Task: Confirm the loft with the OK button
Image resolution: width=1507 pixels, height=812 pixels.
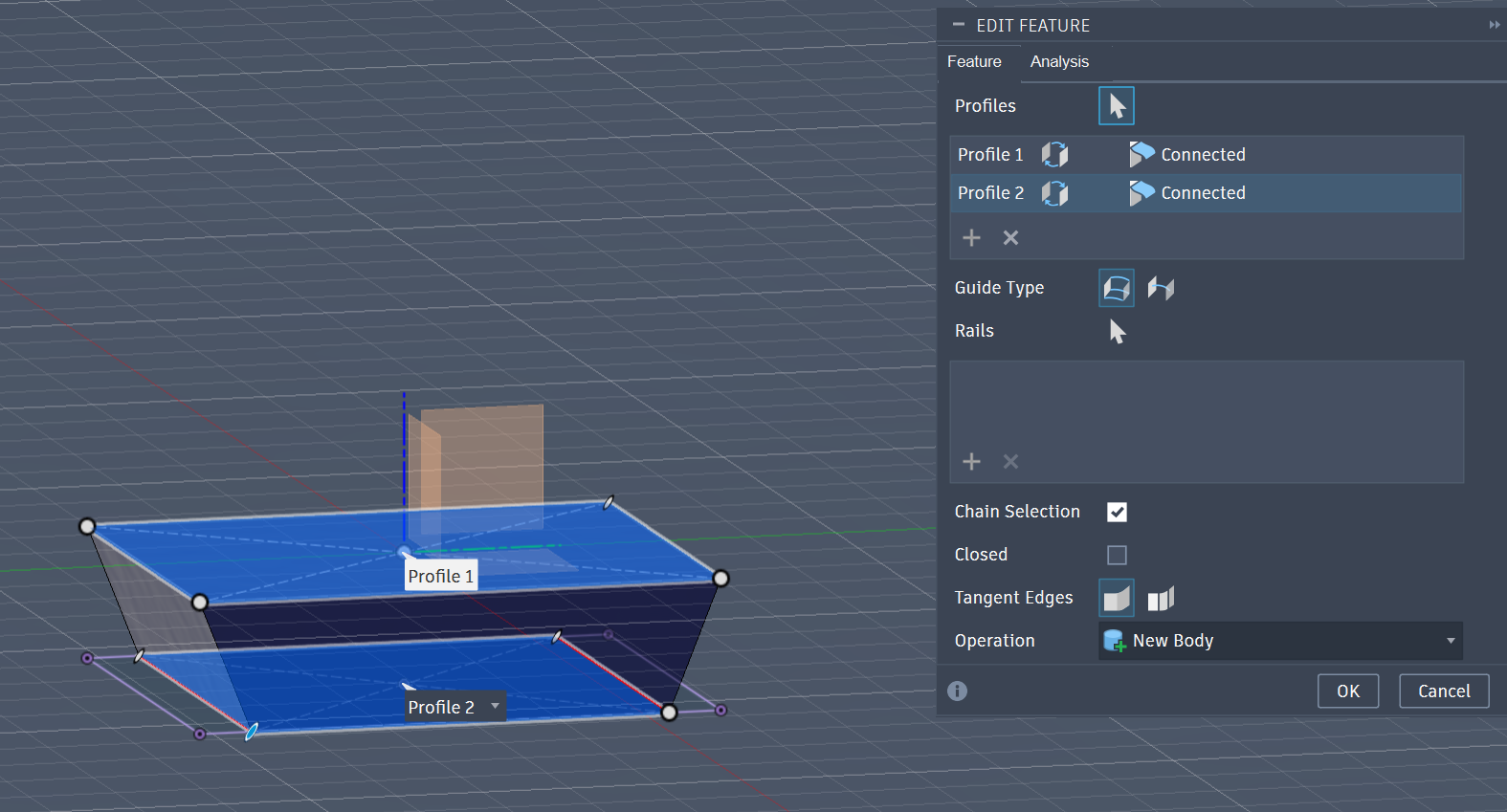Action: pos(1347,691)
